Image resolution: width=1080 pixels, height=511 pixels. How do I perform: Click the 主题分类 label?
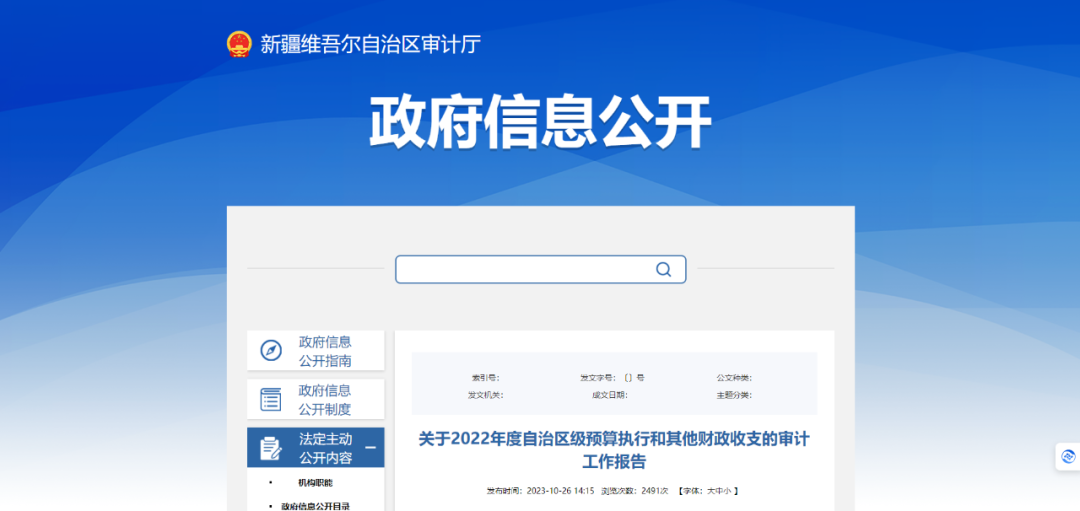tap(734, 395)
